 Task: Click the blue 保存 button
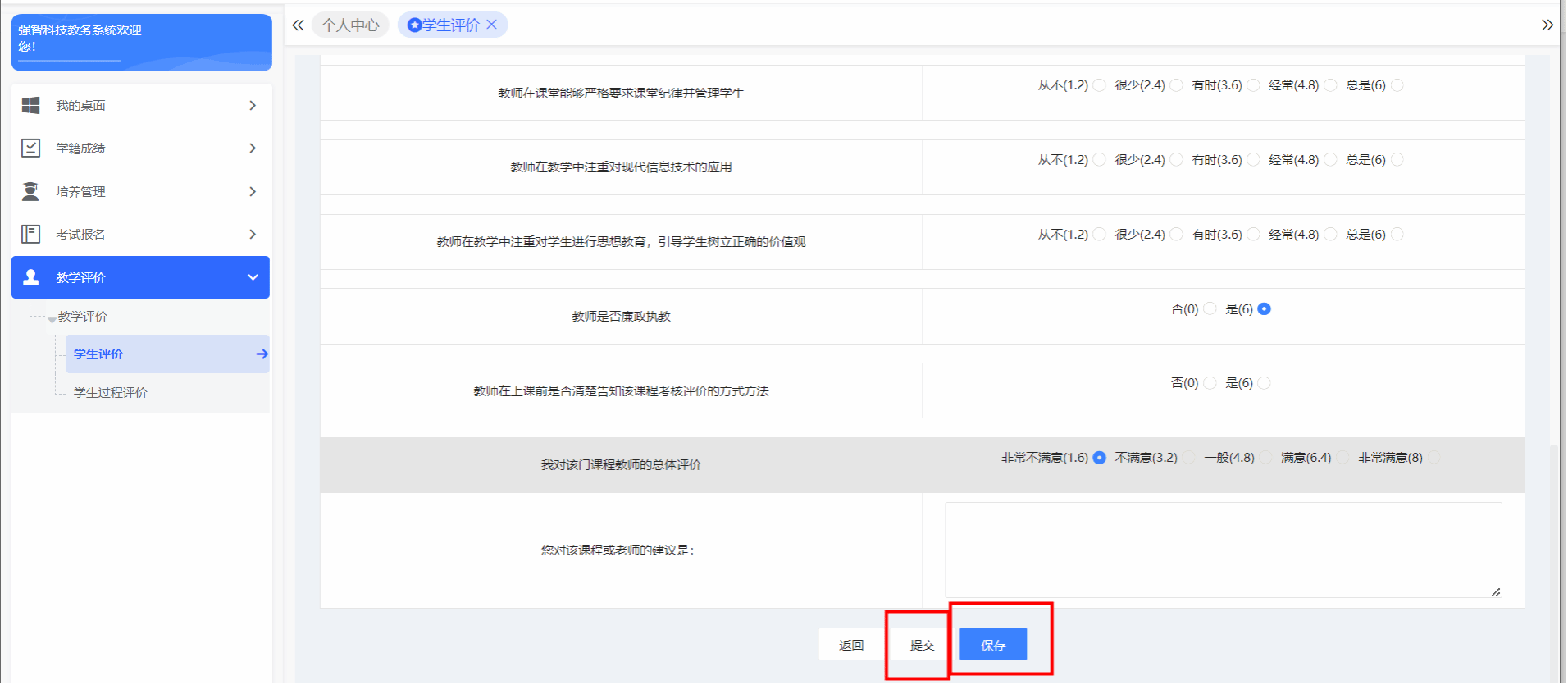coord(993,645)
